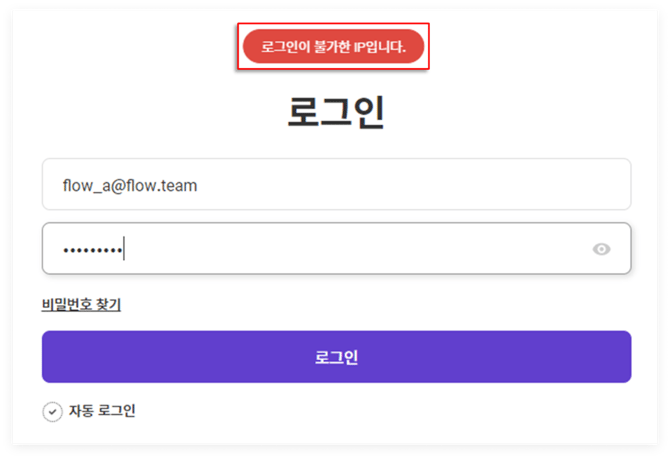
Task: Submit the form via the 로그인 button
Action: [336, 357]
